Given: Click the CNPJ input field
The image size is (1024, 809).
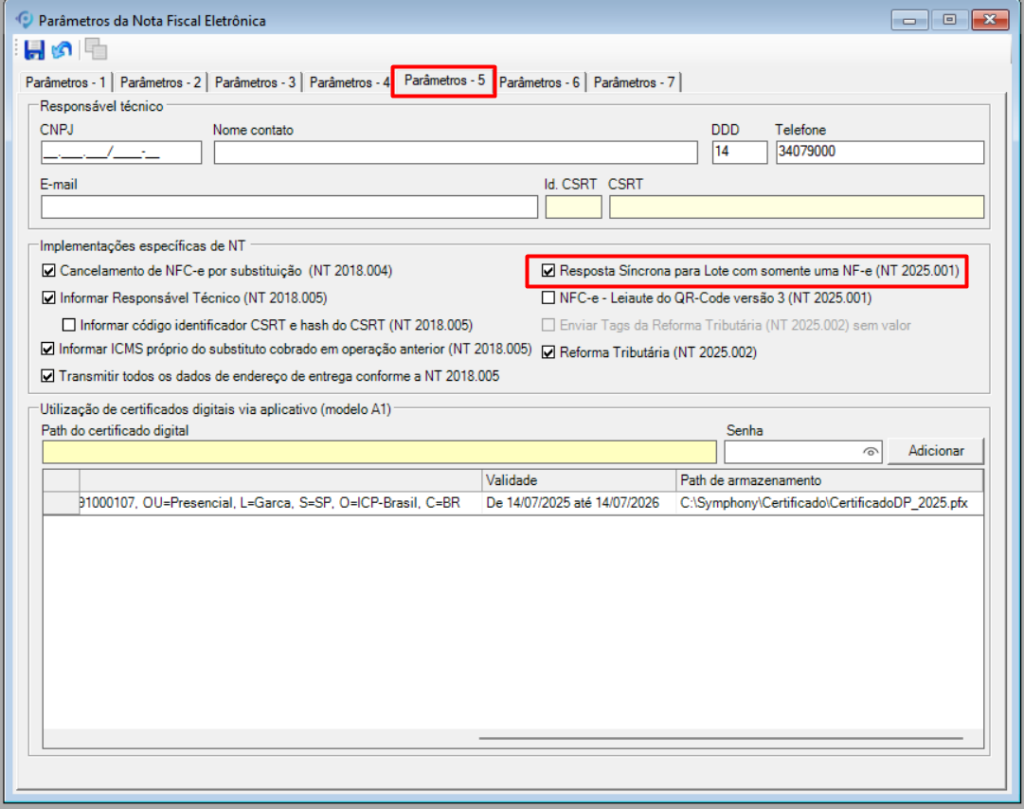Looking at the screenshot, I should point(121,152).
